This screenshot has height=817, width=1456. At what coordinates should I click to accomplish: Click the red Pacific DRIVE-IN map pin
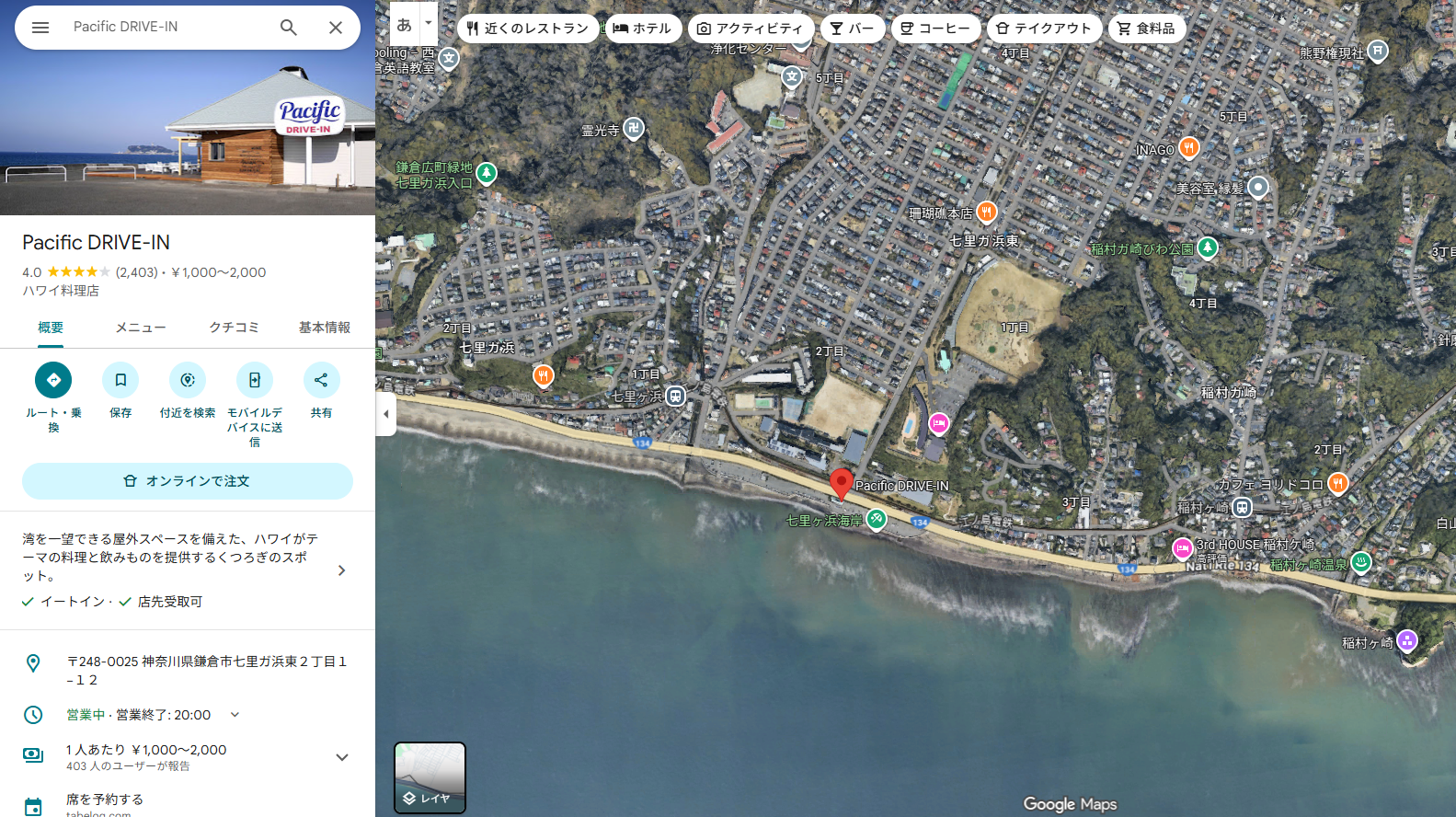pos(841,484)
